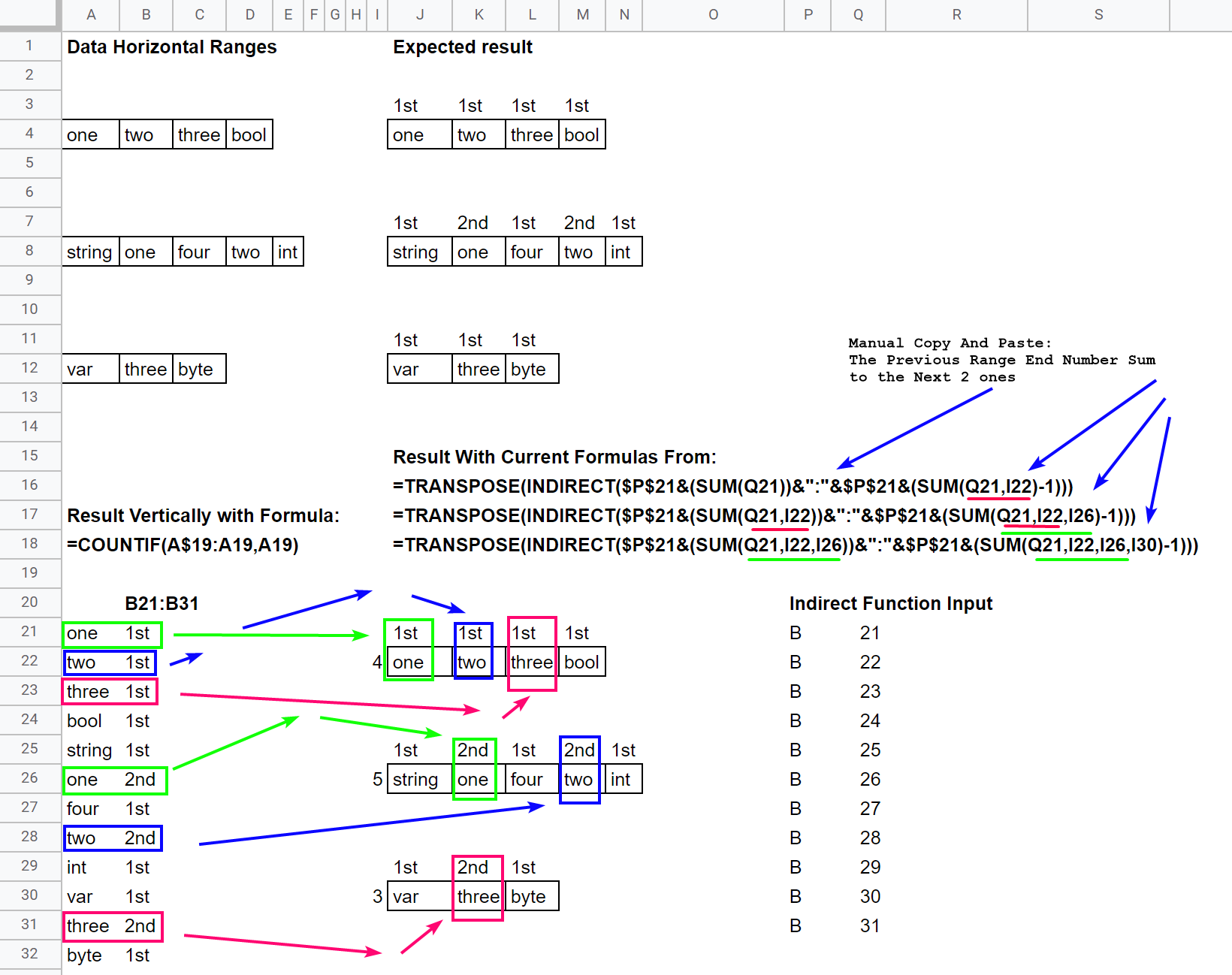
Task: Select cell 'var' in row 12 expected result
Action: tap(420, 370)
